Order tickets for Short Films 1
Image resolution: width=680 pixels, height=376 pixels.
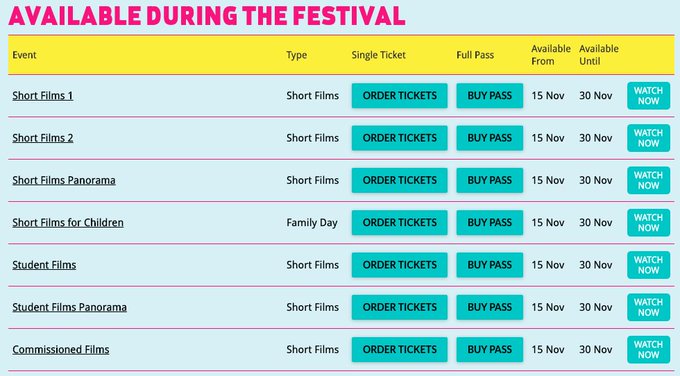pos(399,95)
